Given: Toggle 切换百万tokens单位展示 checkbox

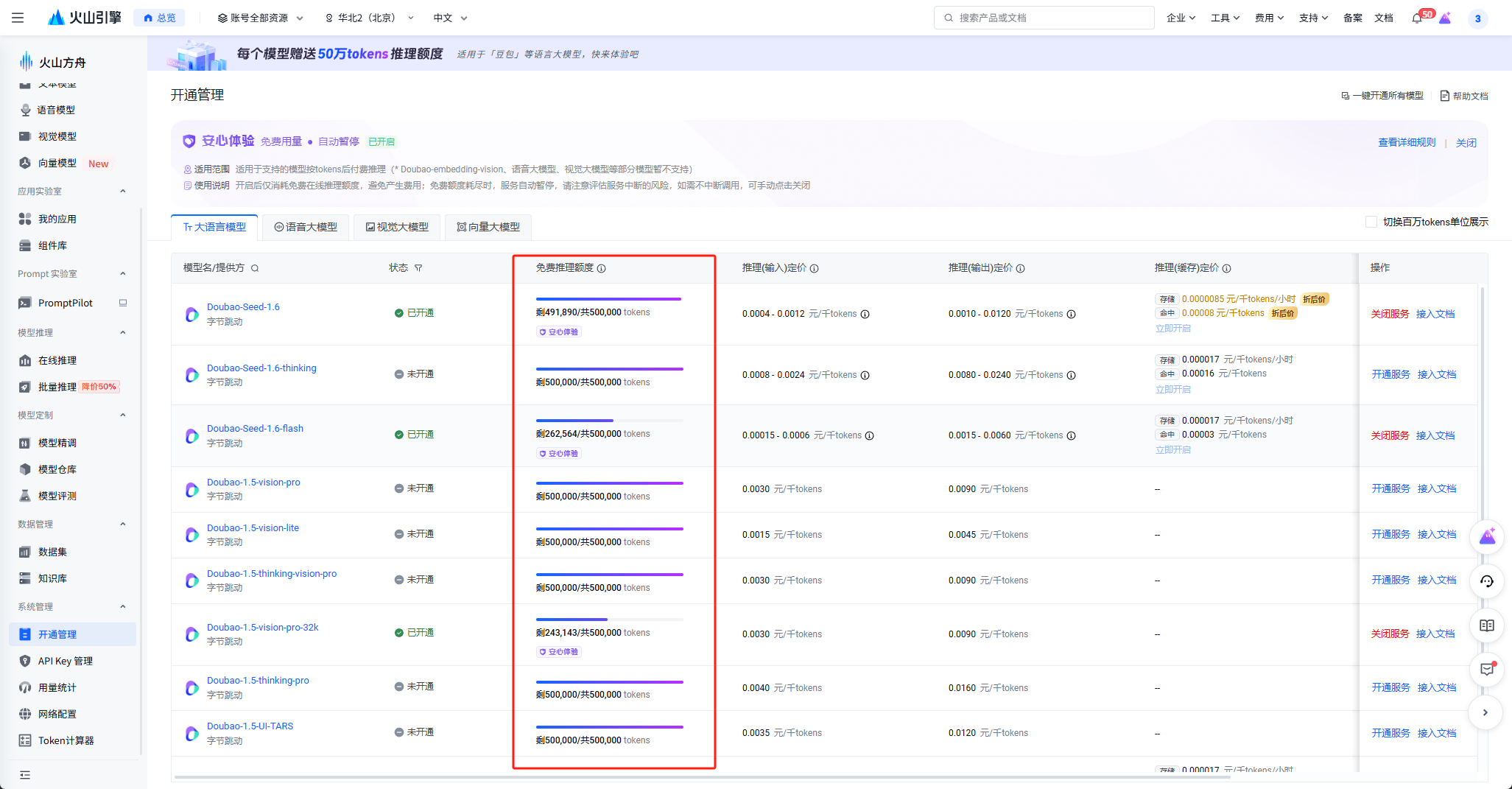Looking at the screenshot, I should tap(1371, 222).
